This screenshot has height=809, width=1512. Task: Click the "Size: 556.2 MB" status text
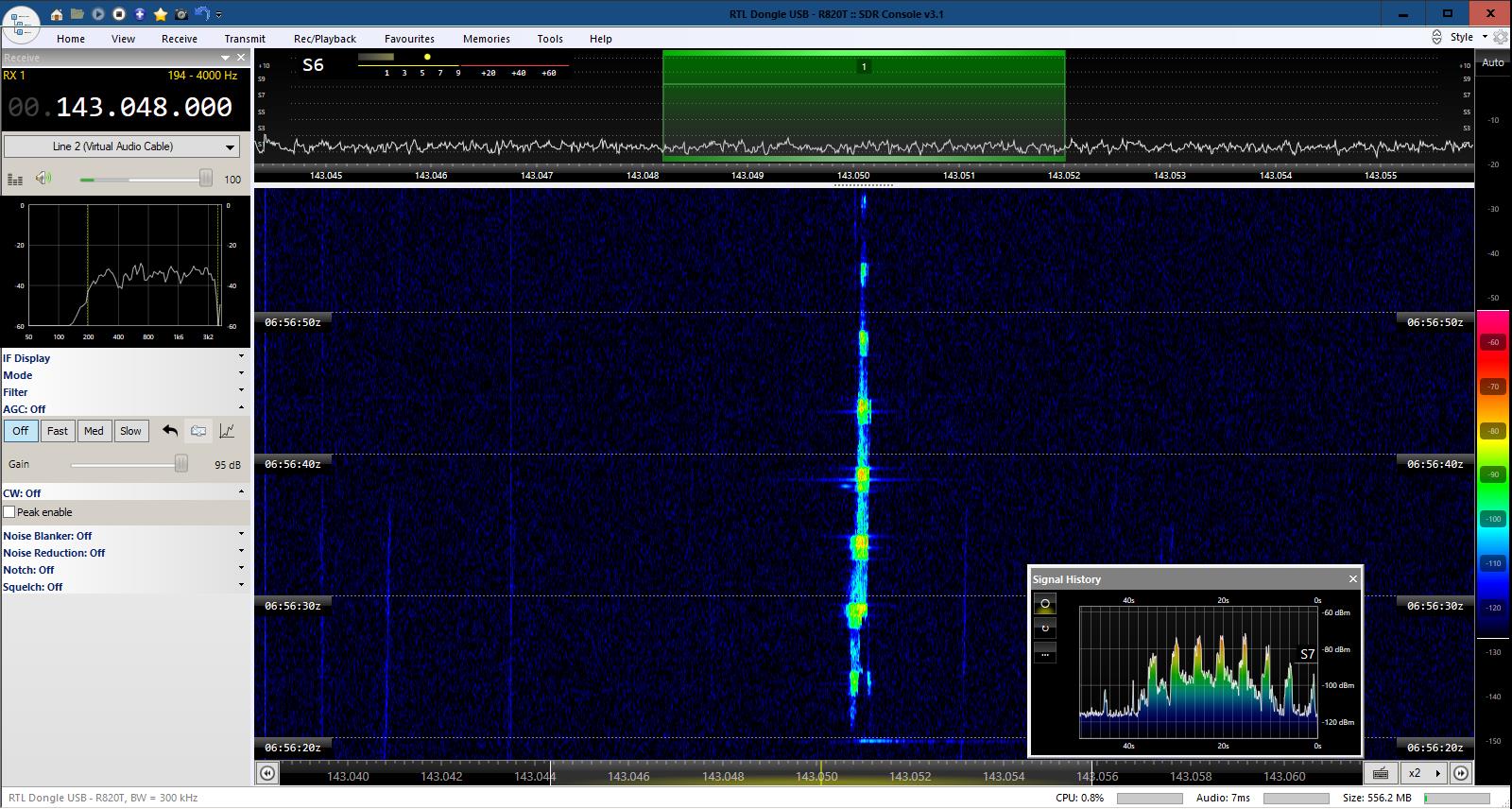click(1377, 798)
